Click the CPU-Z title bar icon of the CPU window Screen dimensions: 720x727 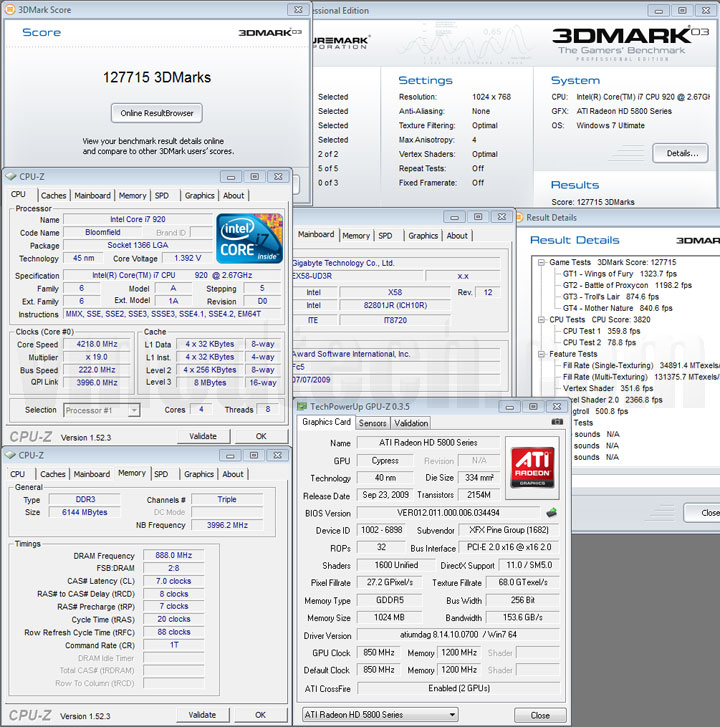(x=11, y=177)
